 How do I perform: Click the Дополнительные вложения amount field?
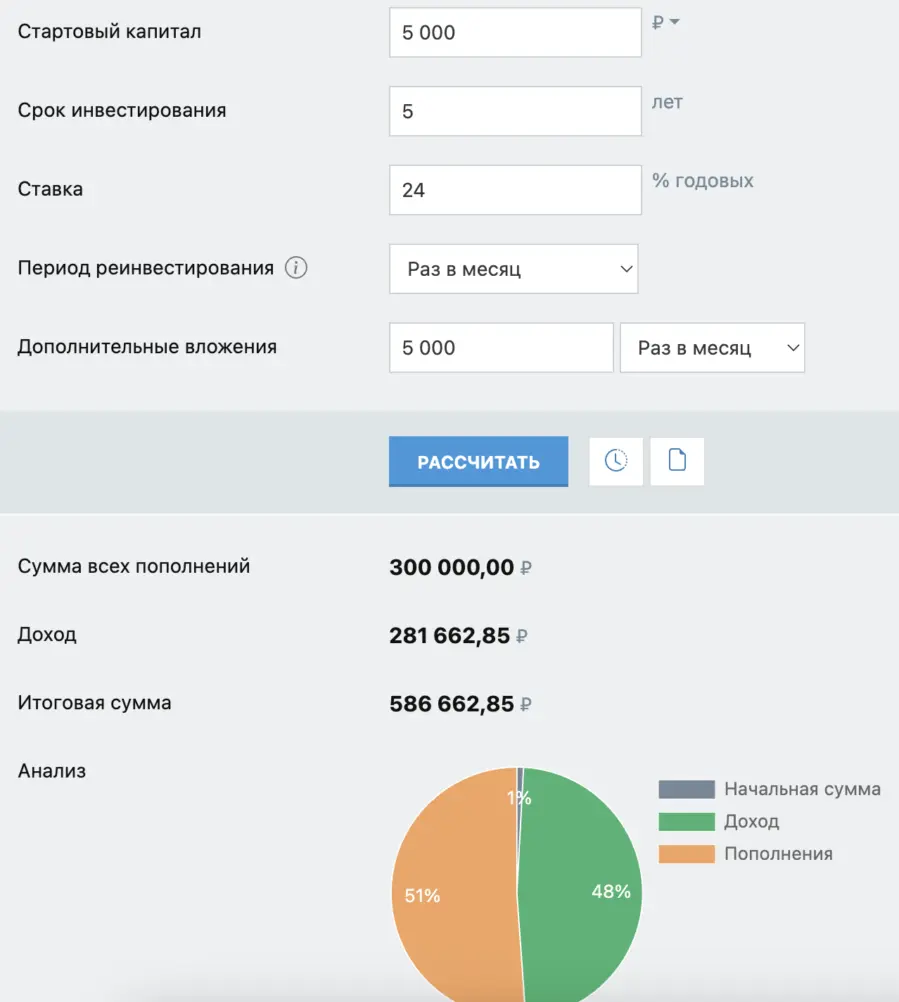coord(501,348)
